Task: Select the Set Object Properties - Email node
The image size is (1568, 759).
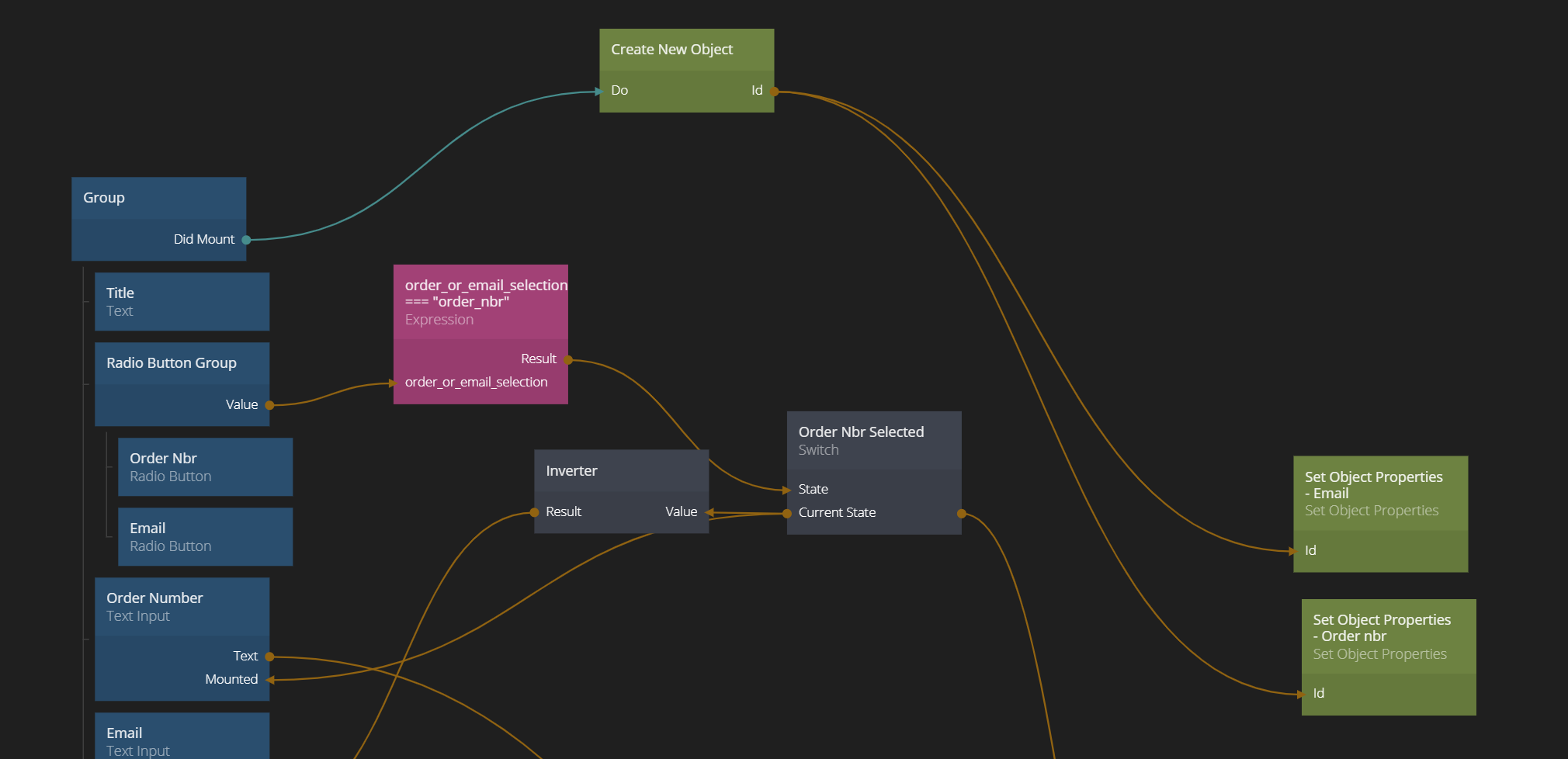Action: [1379, 493]
